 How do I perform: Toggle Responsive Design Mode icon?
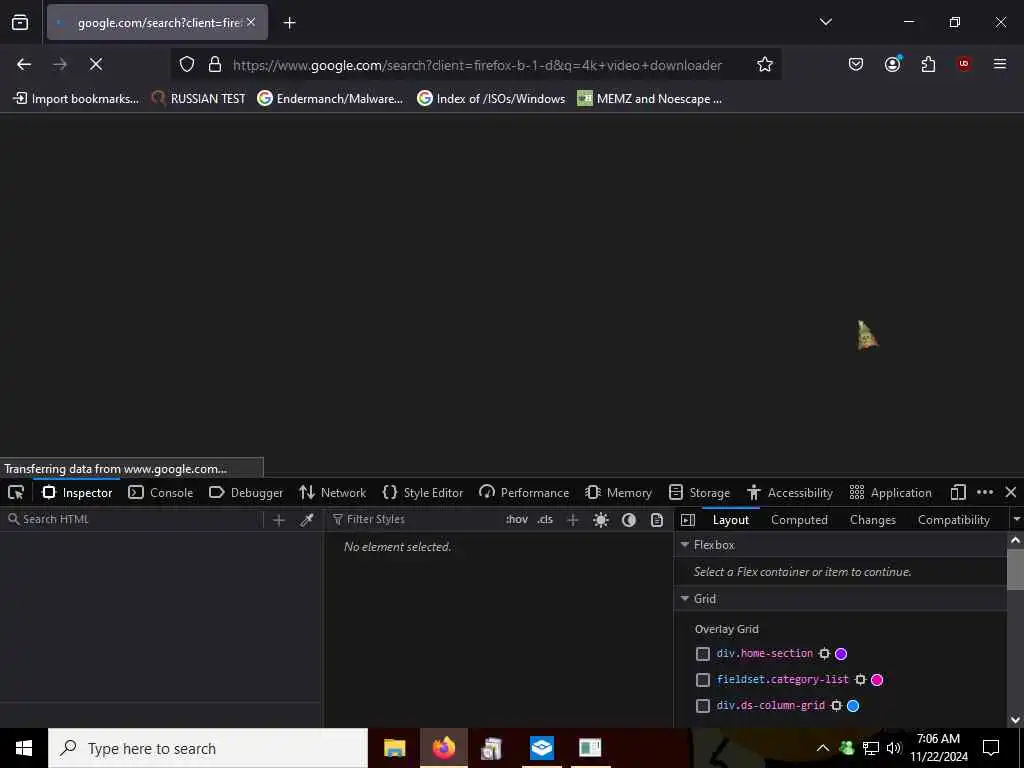click(x=957, y=492)
